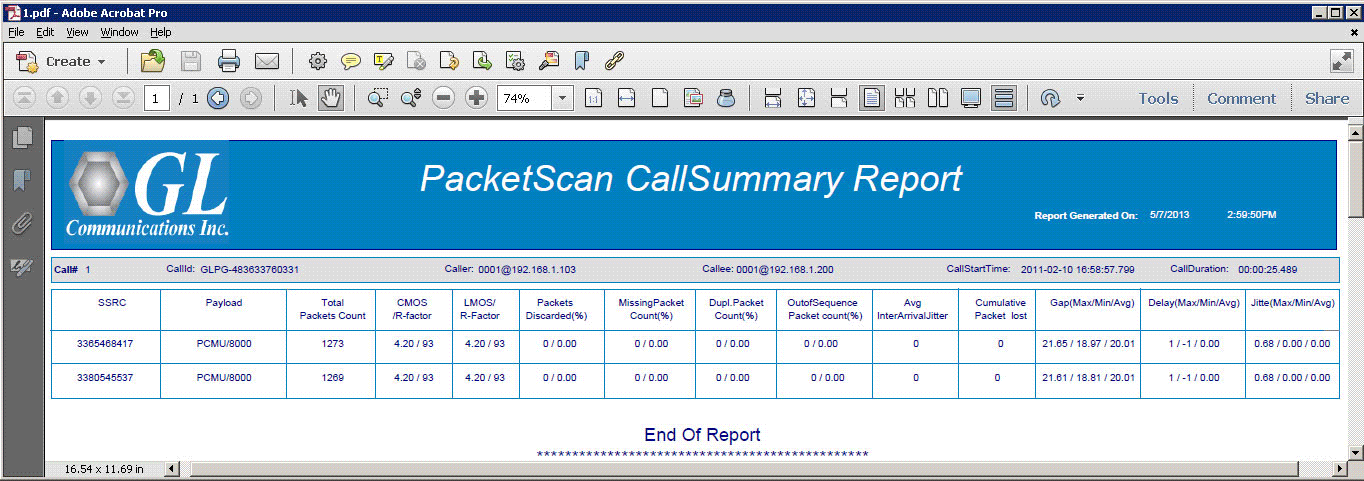Open a file with the folder icon
Viewport: 1364px width, 481px height.
pyautogui.click(x=153, y=61)
